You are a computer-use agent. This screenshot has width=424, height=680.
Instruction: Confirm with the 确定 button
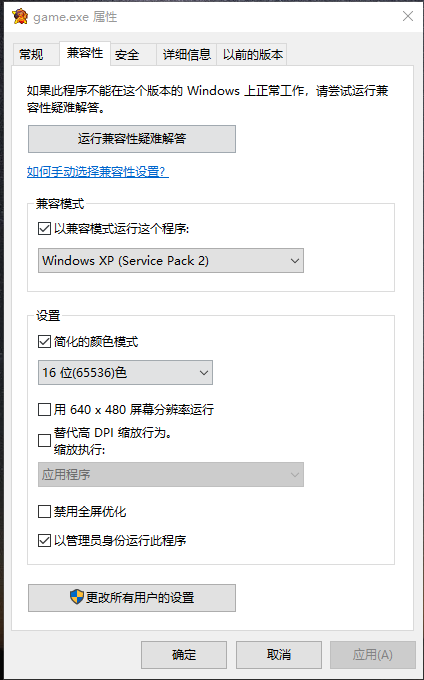pyautogui.click(x=184, y=655)
